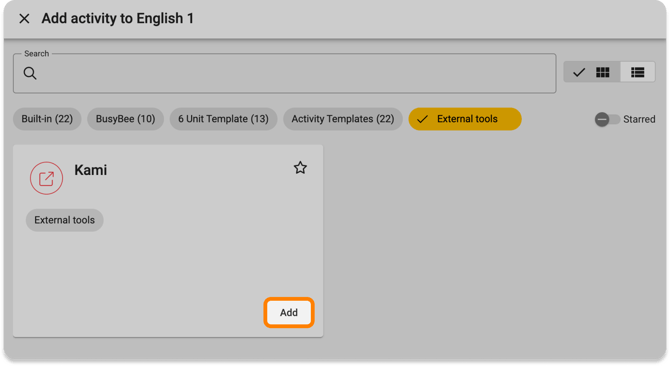Click the magnifying glass search icon
This screenshot has width=670, height=366.
point(30,73)
